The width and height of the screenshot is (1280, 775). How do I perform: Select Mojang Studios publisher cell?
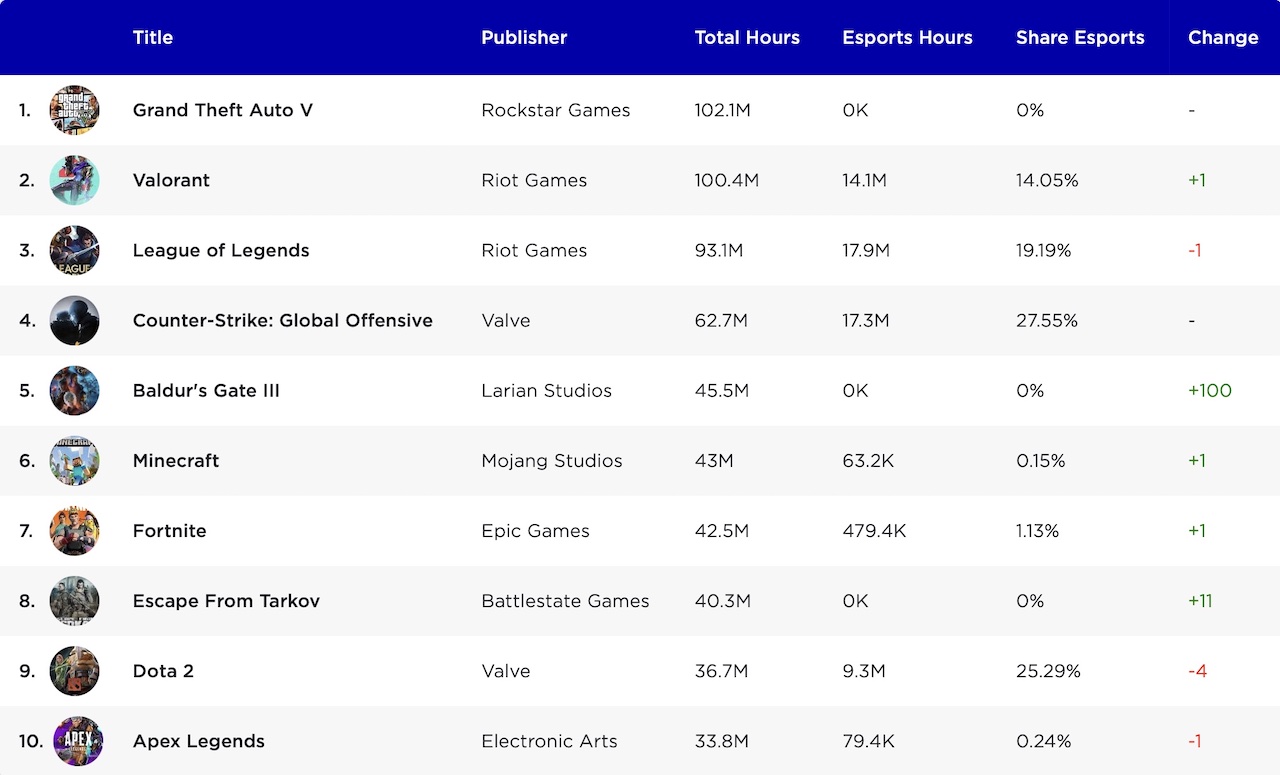[552, 460]
